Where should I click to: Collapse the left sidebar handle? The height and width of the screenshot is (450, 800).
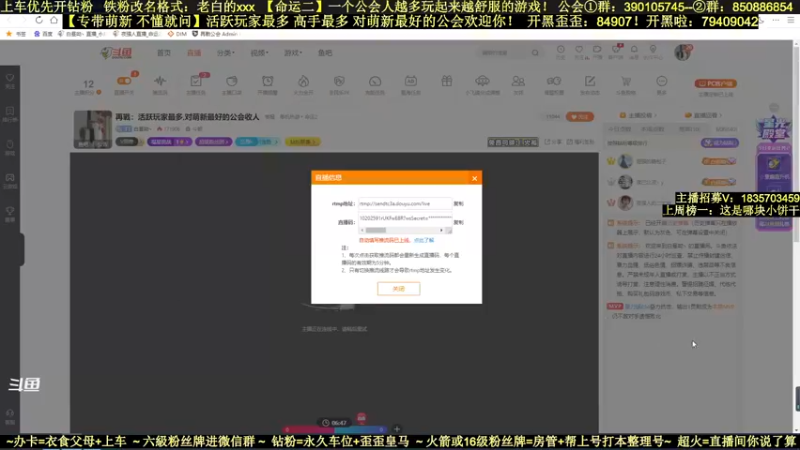click(22, 249)
